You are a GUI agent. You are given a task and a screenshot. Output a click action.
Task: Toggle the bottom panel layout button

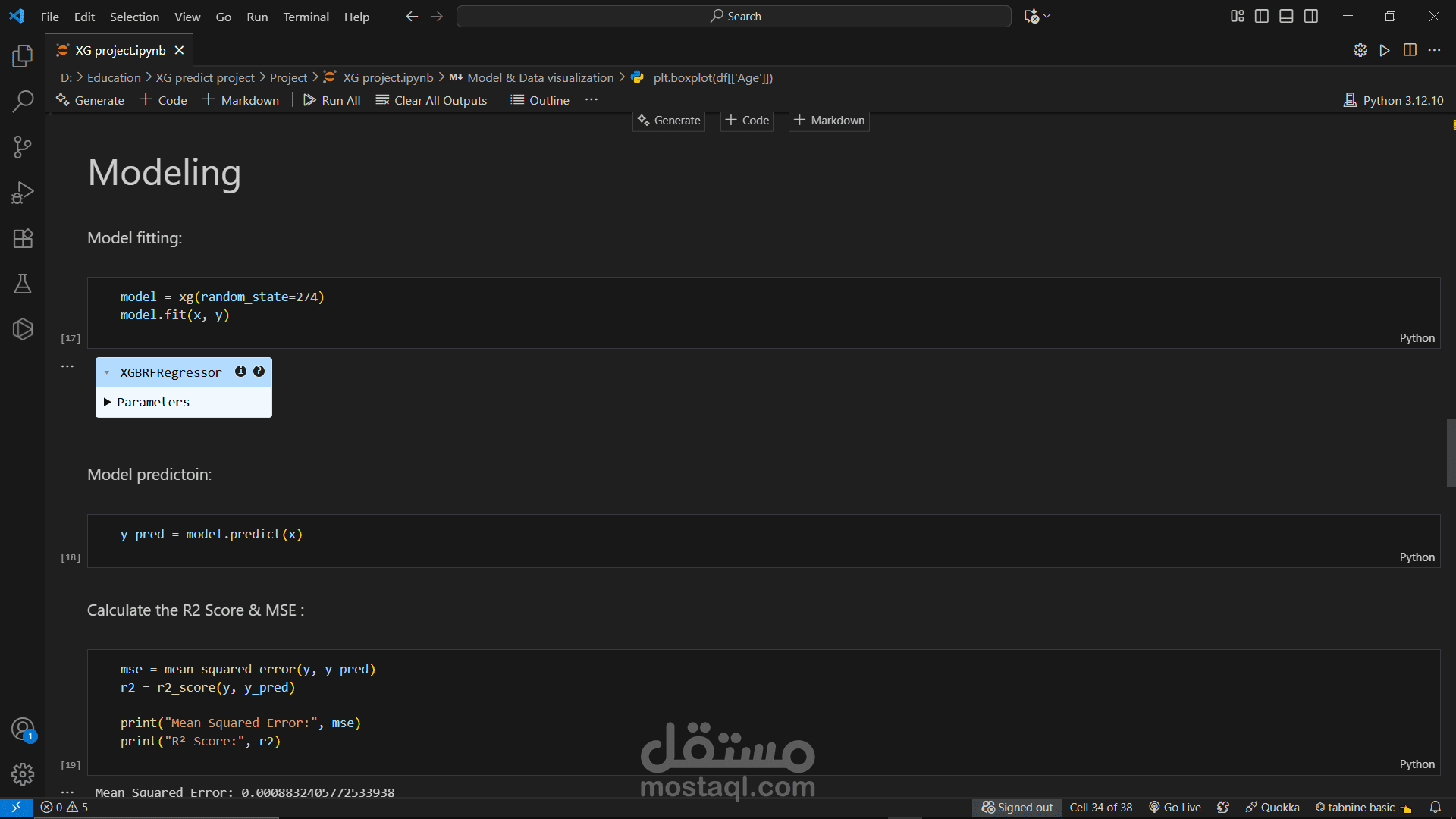coord(1286,16)
